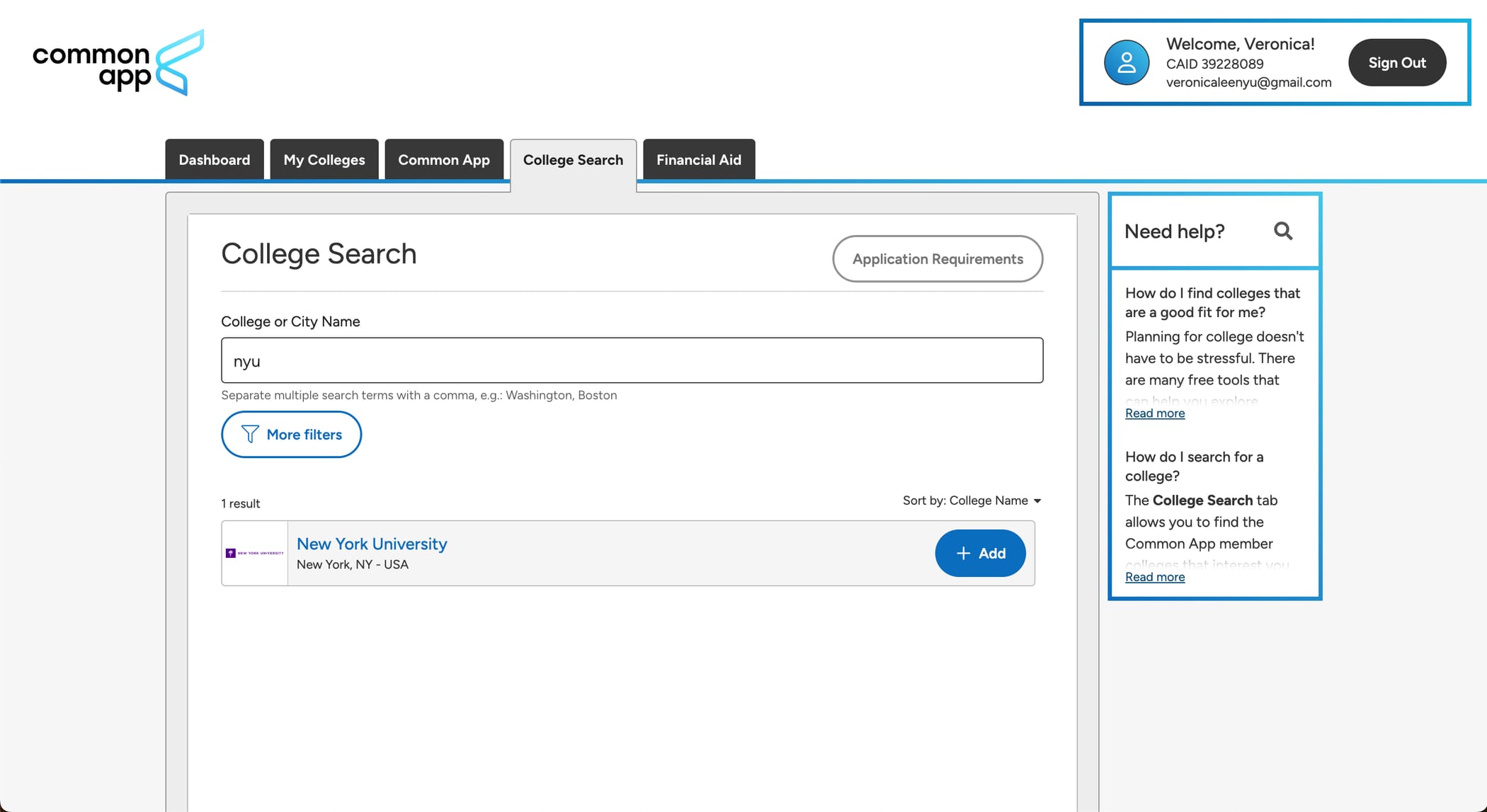Open the My Colleges tab
1487x812 pixels.
[x=324, y=159]
